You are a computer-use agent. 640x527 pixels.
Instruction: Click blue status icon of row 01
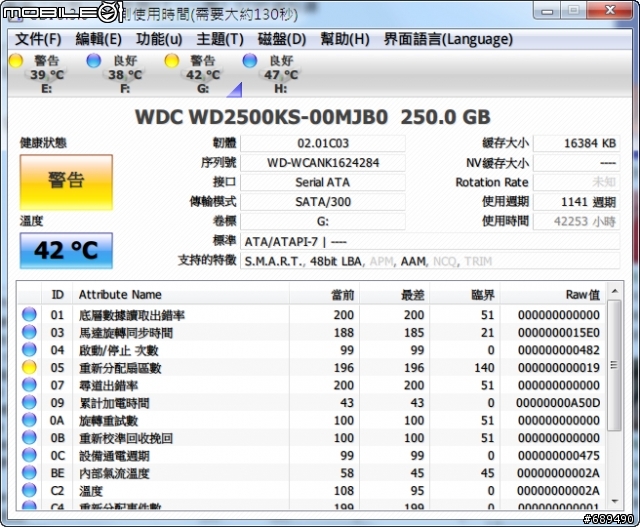click(29, 314)
